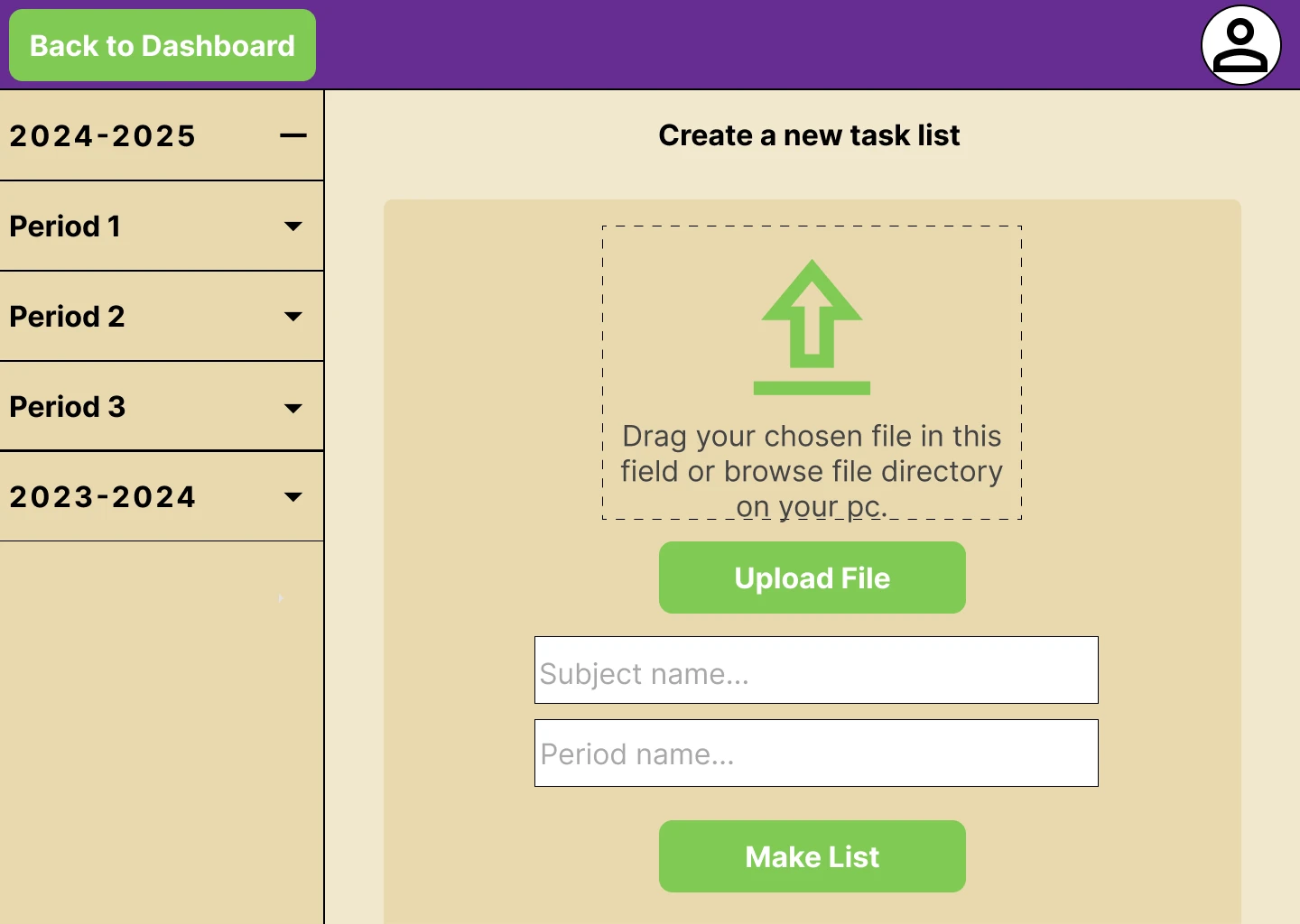1300x924 pixels.
Task: Click Back to Dashboard
Action: 162,45
